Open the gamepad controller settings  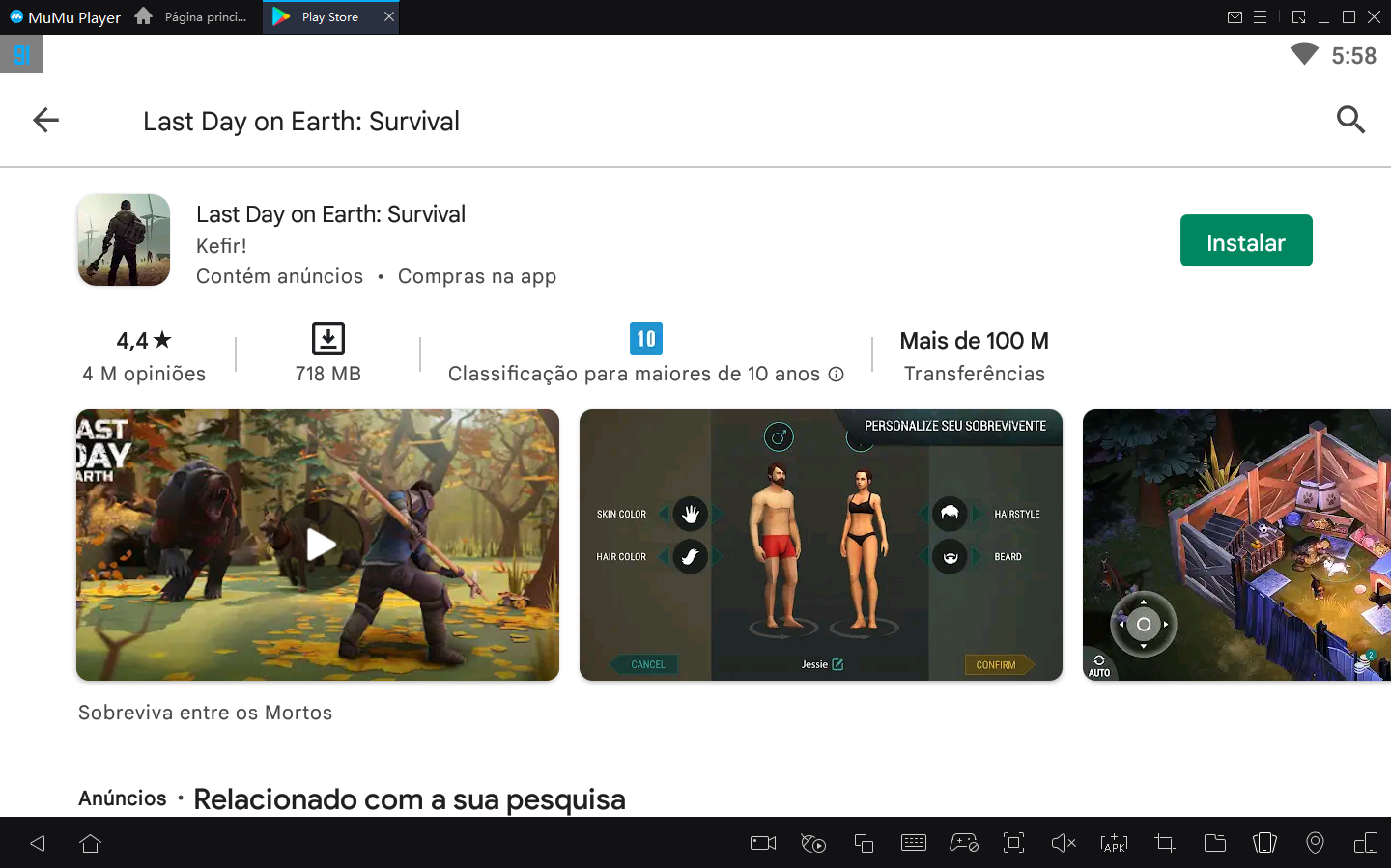click(963, 843)
